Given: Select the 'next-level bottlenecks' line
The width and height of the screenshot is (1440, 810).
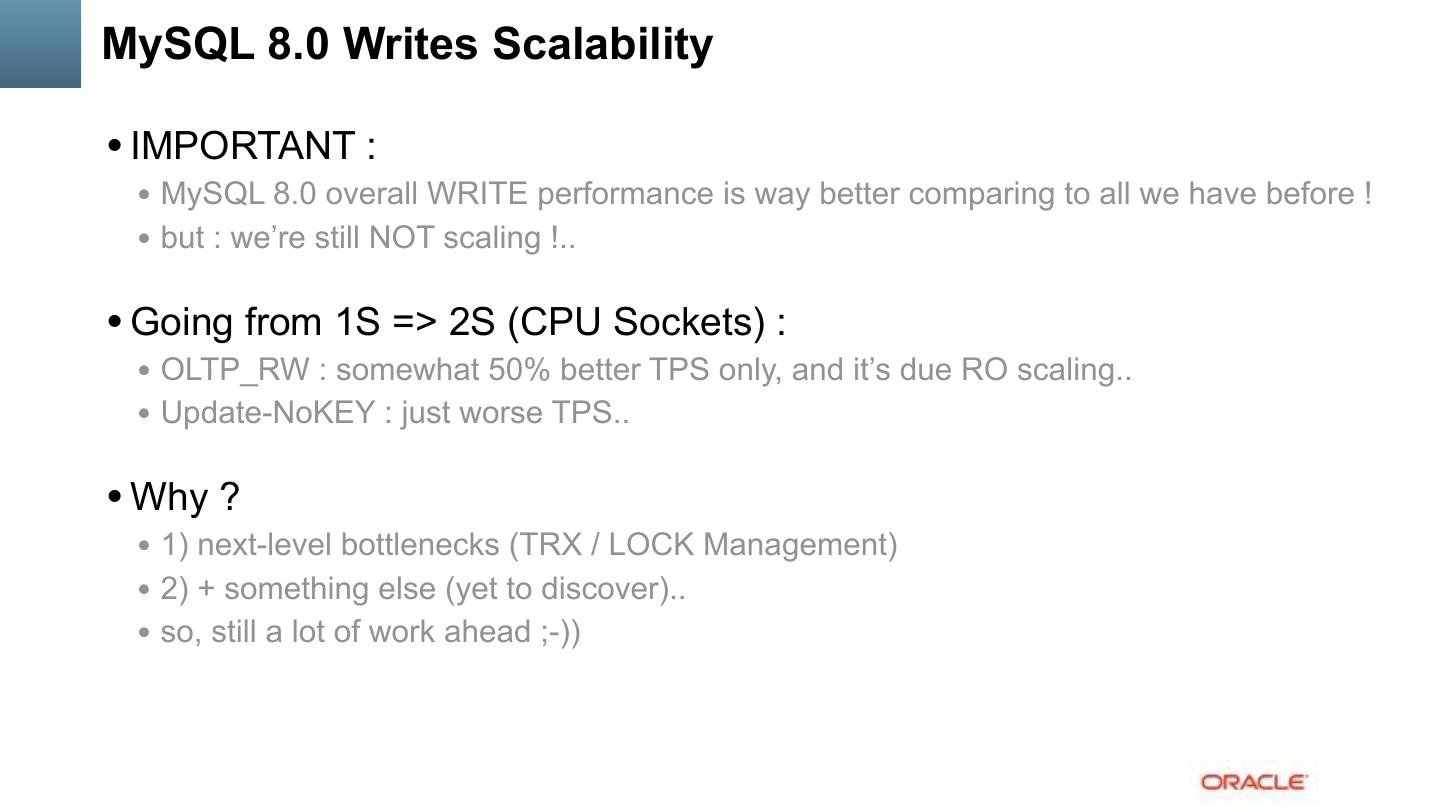Looking at the screenshot, I should pos(529,544).
